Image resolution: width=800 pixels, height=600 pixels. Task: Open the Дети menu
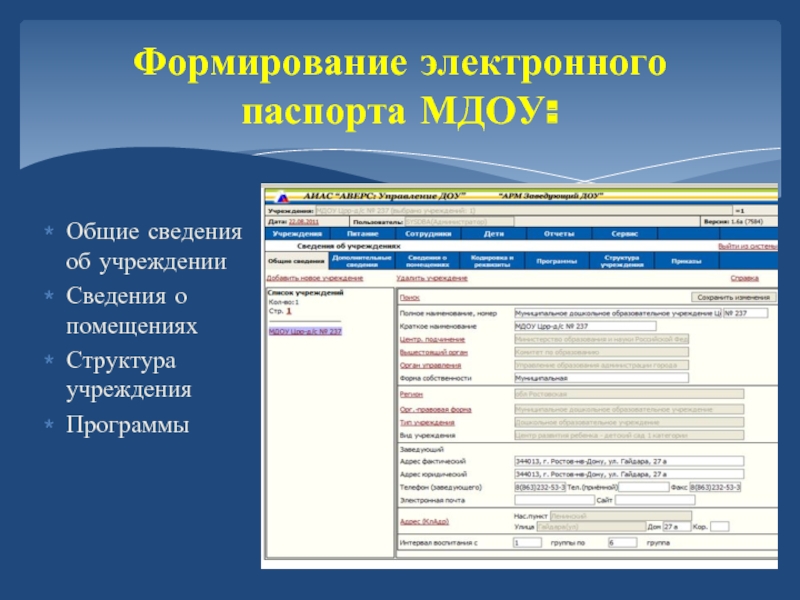point(494,234)
